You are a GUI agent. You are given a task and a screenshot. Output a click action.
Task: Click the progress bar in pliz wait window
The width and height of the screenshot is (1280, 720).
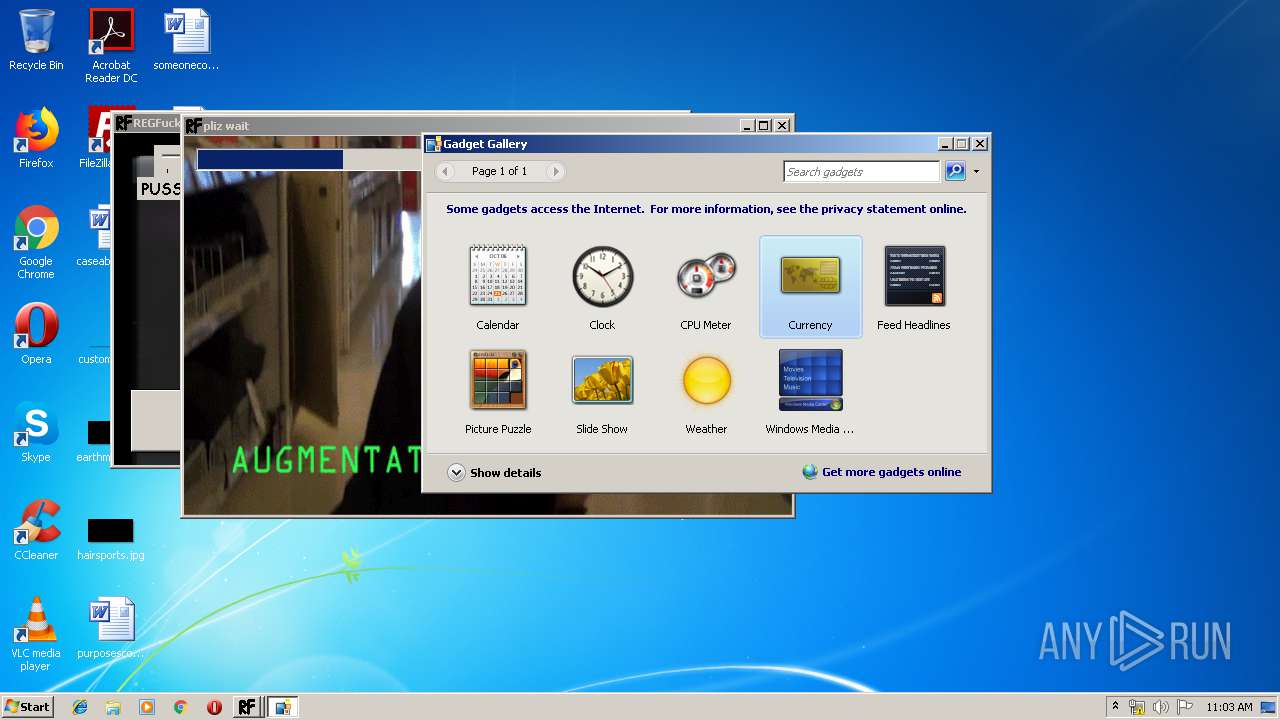coord(310,160)
